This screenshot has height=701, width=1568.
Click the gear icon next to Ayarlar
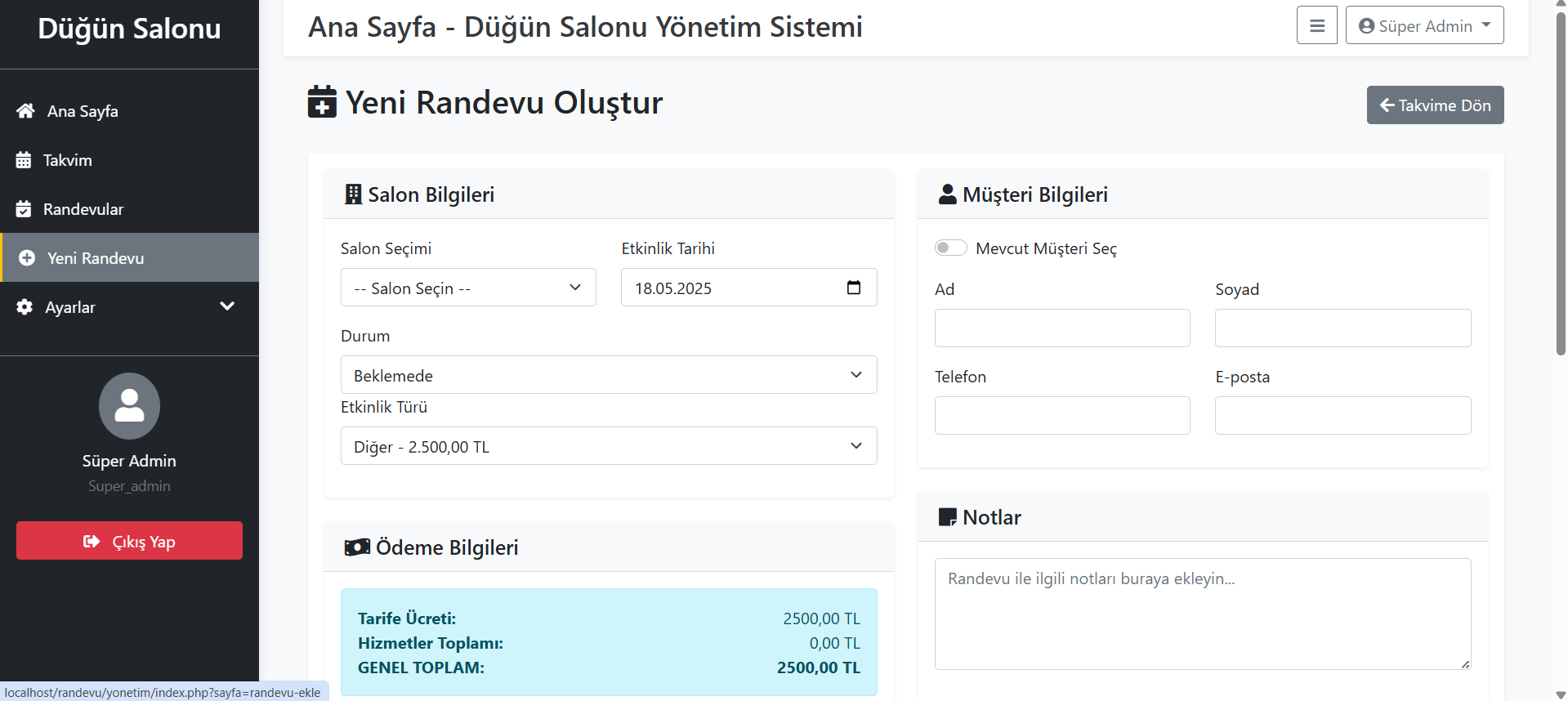point(25,307)
